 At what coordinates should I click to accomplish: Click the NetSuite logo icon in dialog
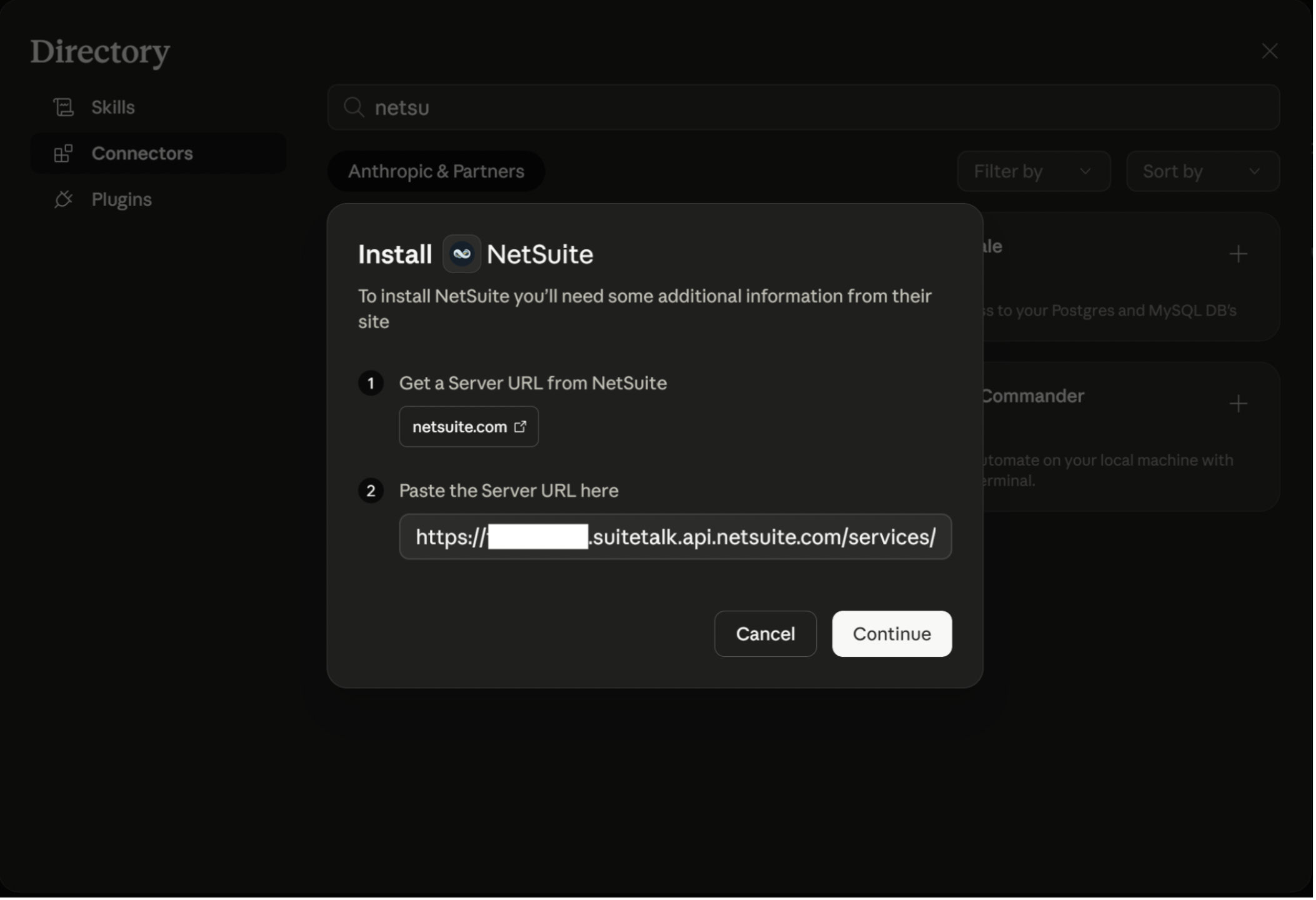462,254
